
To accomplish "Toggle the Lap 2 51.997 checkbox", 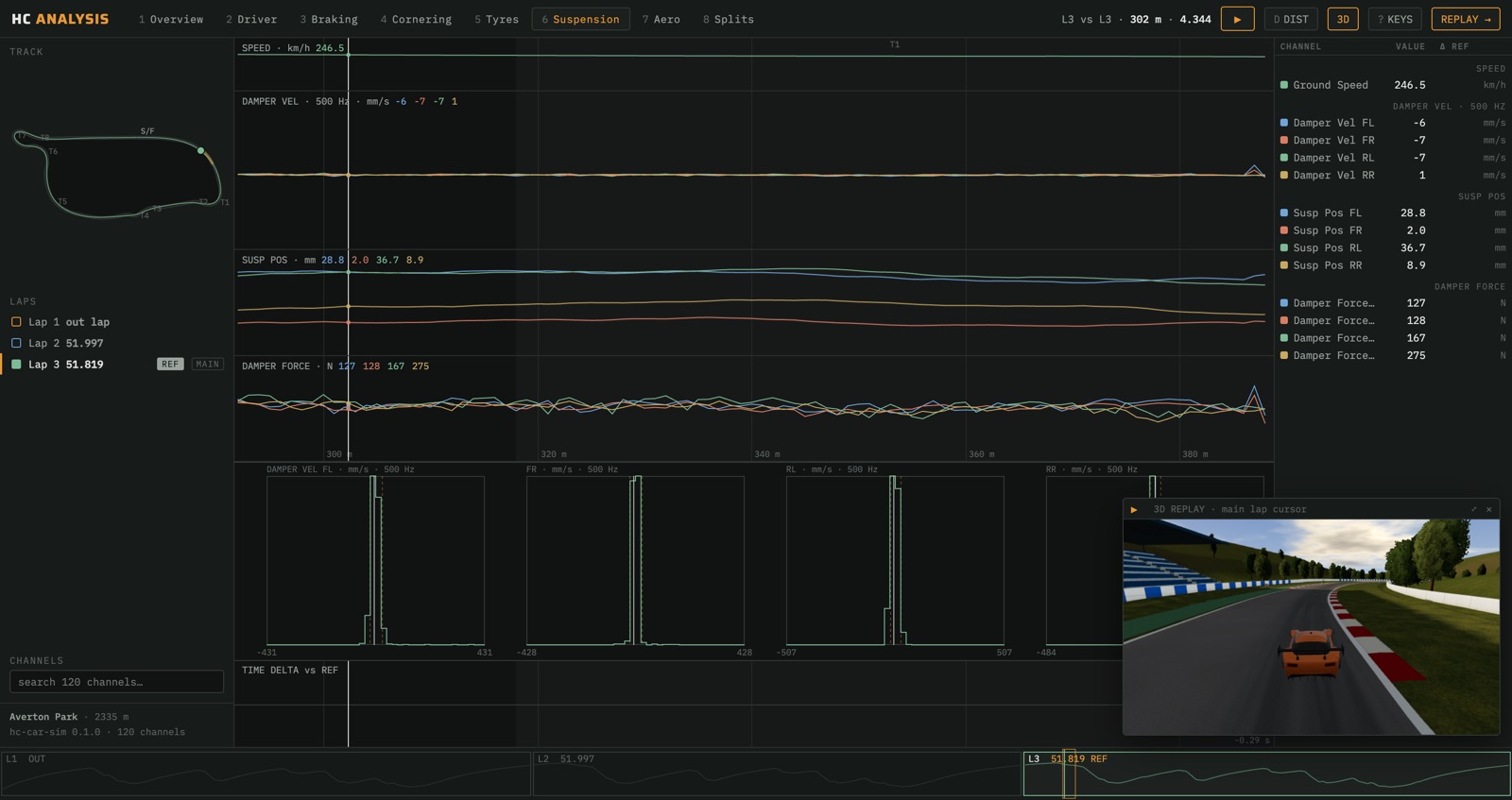I will [16, 343].
